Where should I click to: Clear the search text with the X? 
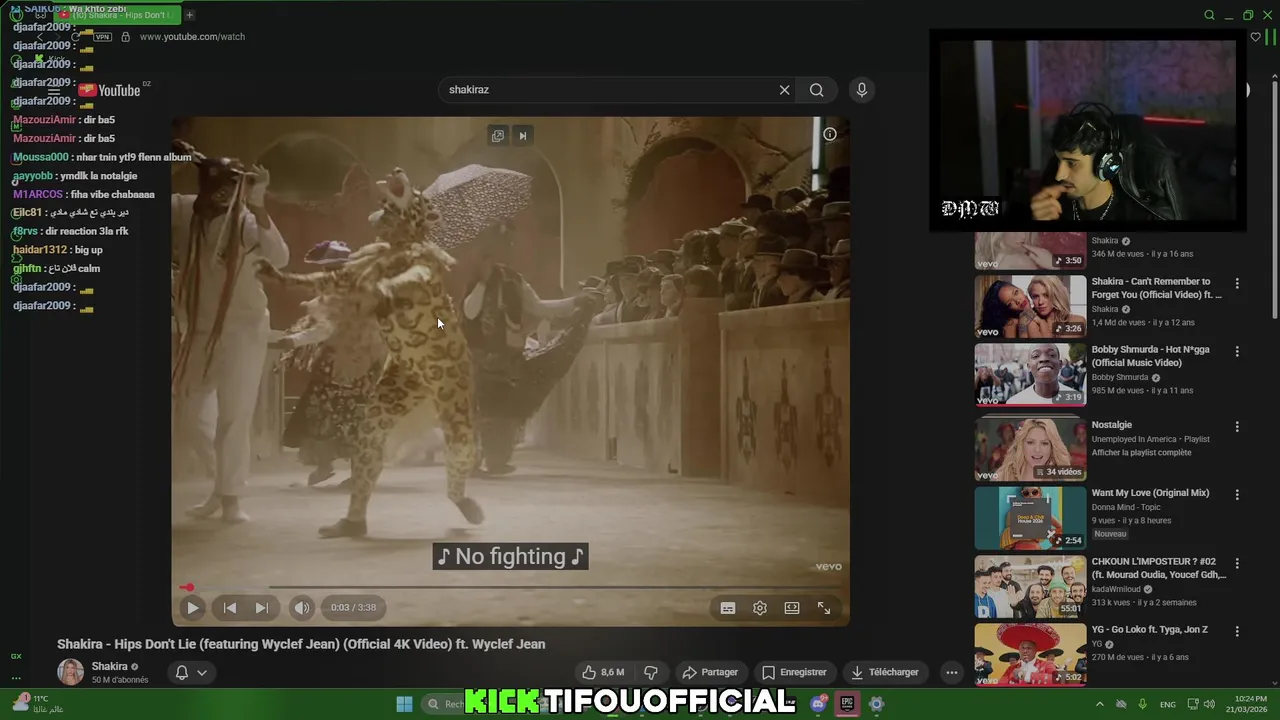coord(785,90)
